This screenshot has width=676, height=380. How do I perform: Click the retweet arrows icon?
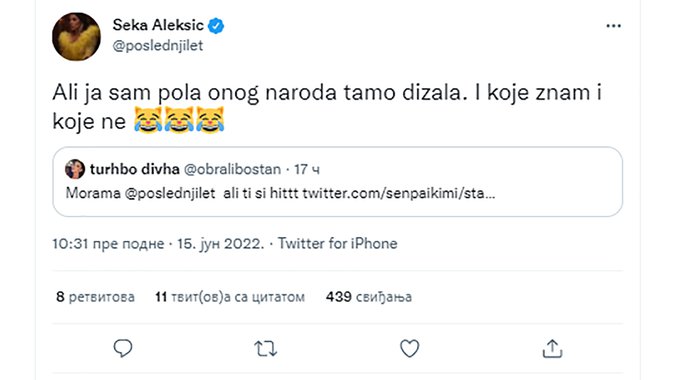[x=266, y=349]
